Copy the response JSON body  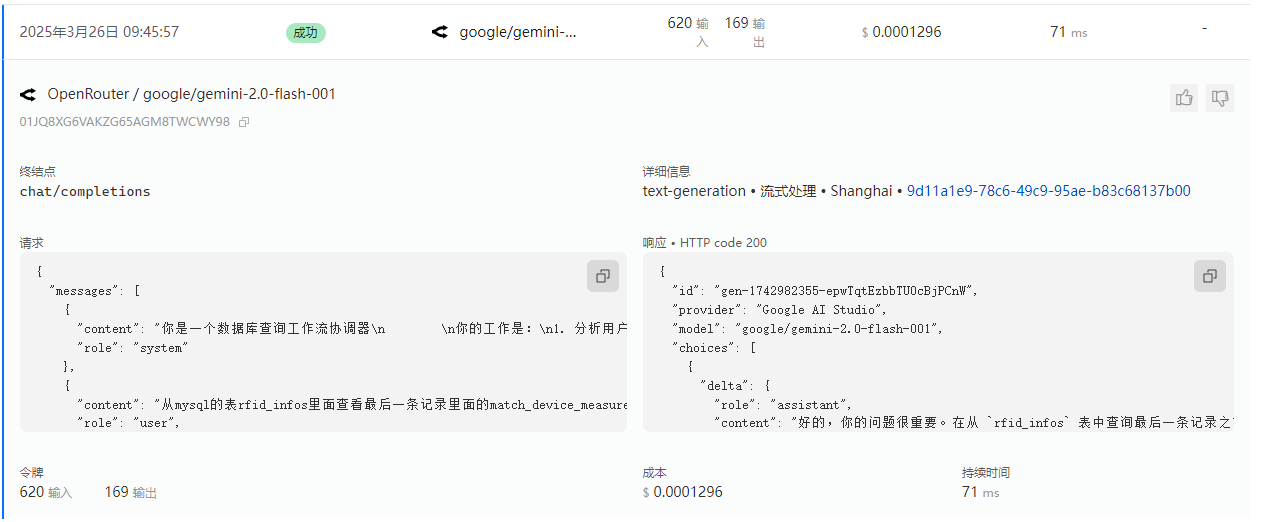(1209, 276)
